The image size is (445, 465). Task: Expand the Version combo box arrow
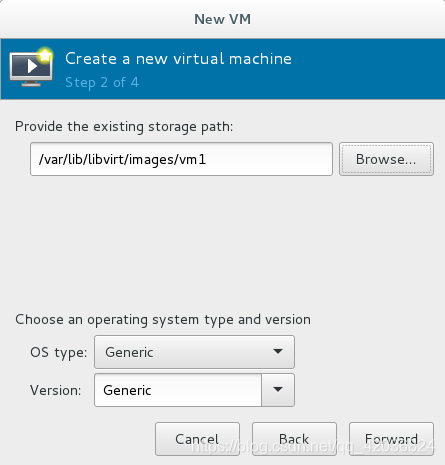(278, 390)
